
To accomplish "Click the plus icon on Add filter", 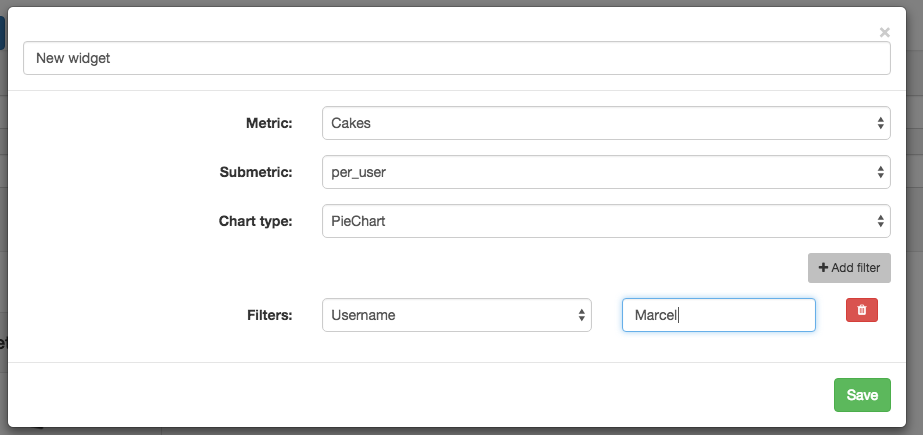I will coord(824,268).
